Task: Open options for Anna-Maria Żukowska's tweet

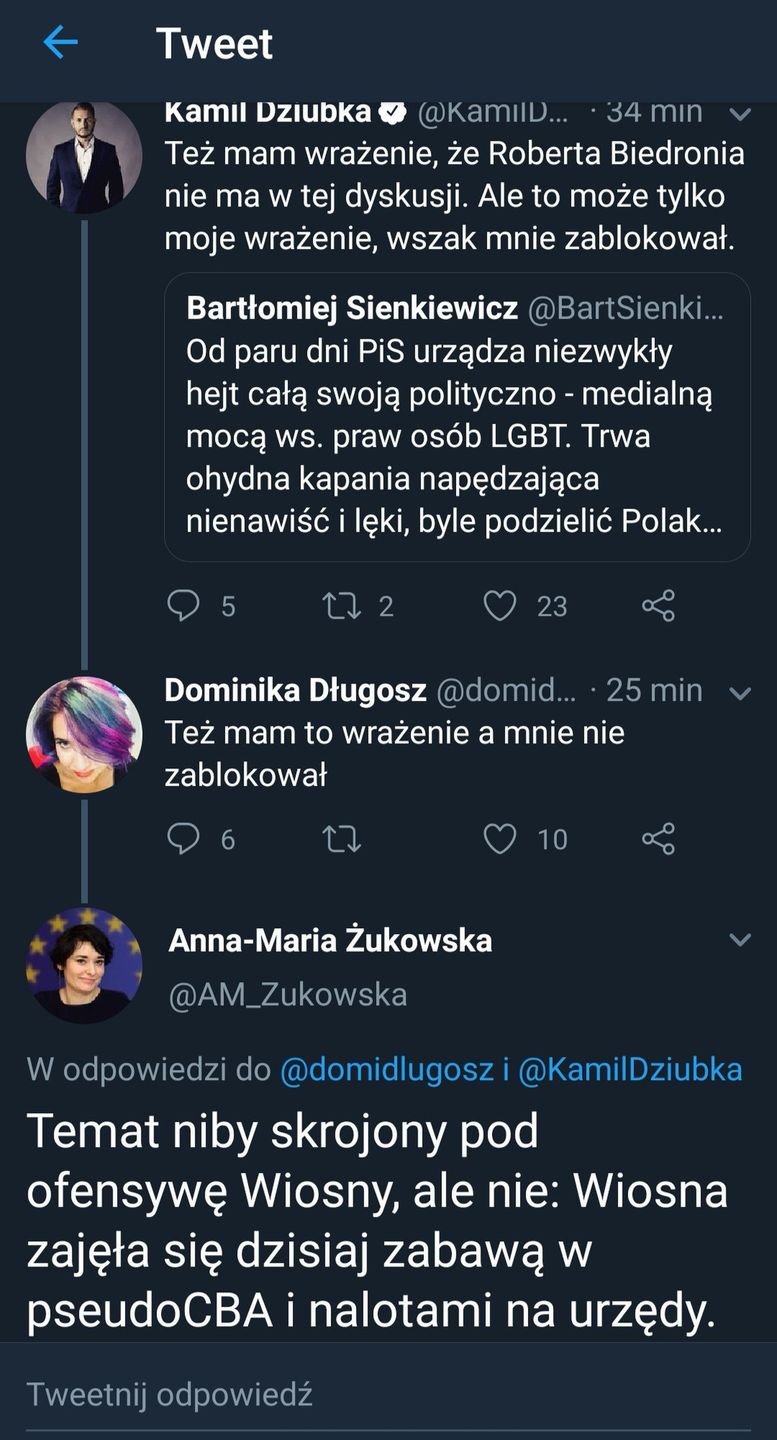Action: pyautogui.click(x=740, y=940)
